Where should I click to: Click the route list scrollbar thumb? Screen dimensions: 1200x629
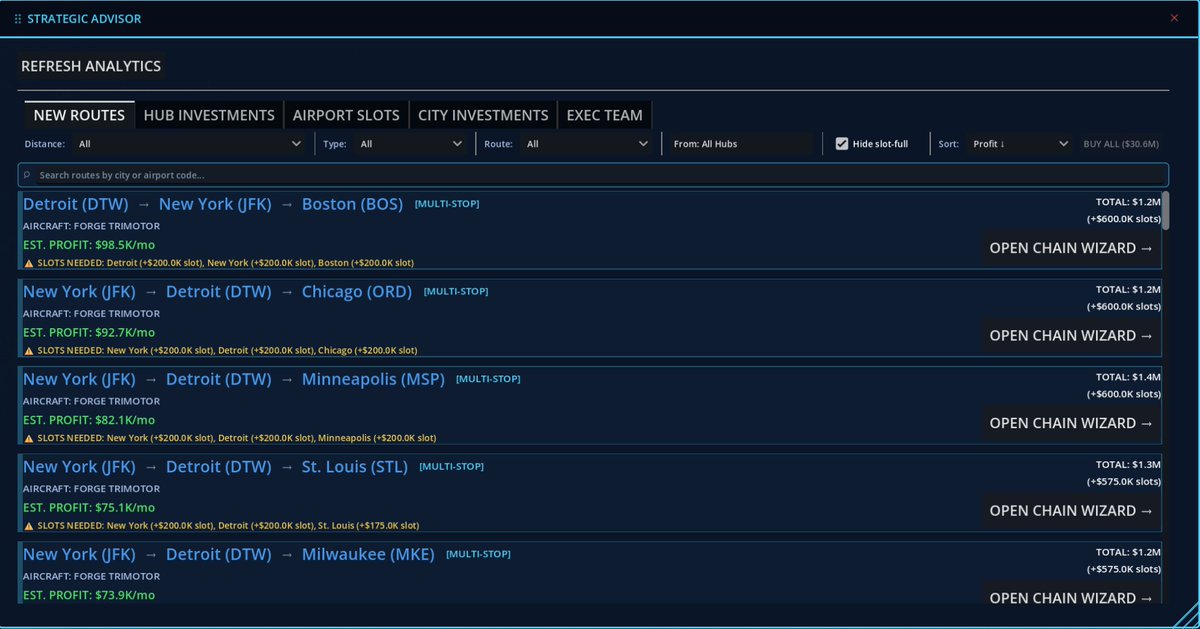1165,210
